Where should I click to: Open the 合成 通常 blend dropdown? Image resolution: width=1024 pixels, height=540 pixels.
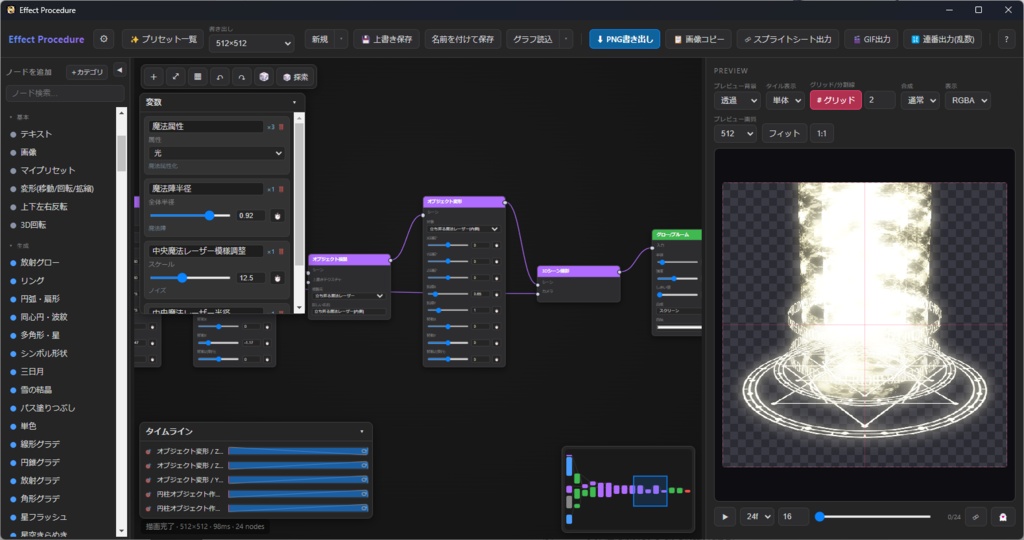tap(920, 100)
